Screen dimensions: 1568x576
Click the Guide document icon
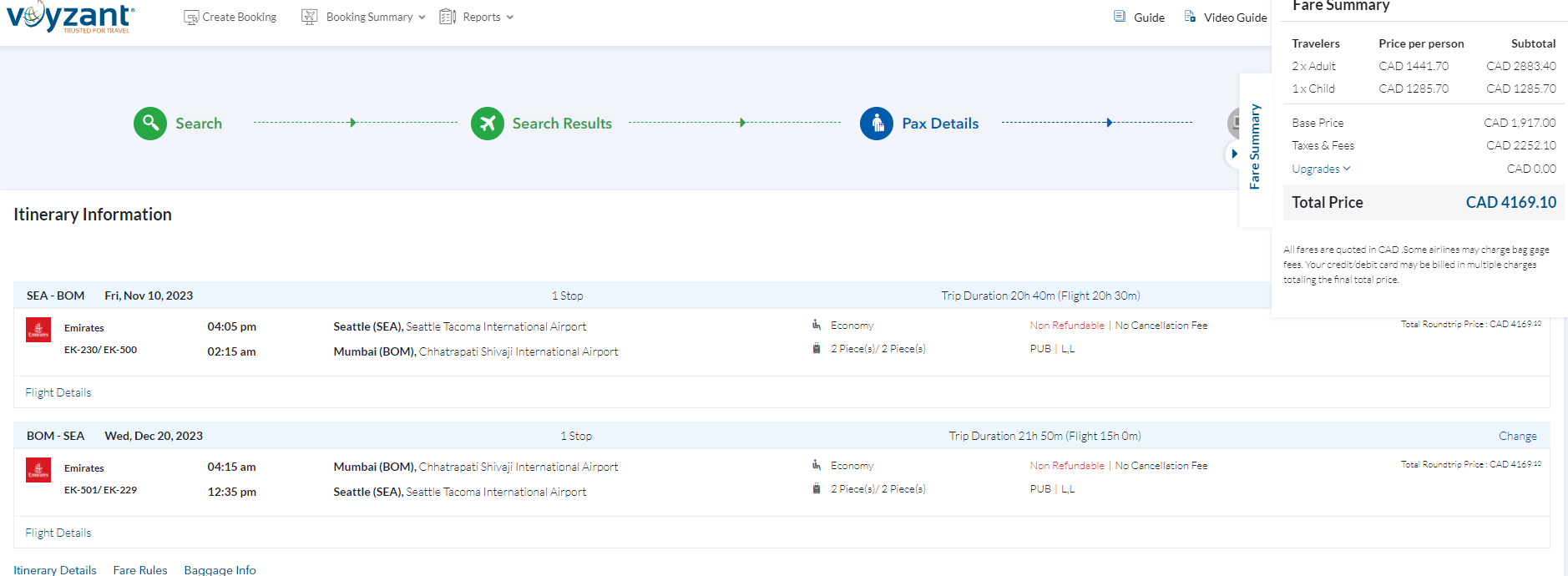tap(1120, 17)
